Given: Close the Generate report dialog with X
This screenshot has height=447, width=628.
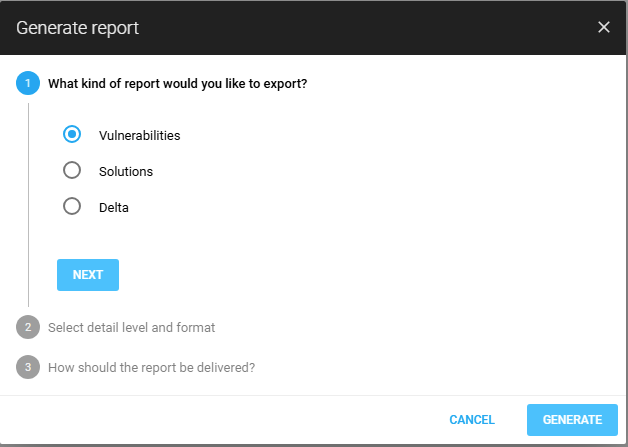Looking at the screenshot, I should pos(603,27).
